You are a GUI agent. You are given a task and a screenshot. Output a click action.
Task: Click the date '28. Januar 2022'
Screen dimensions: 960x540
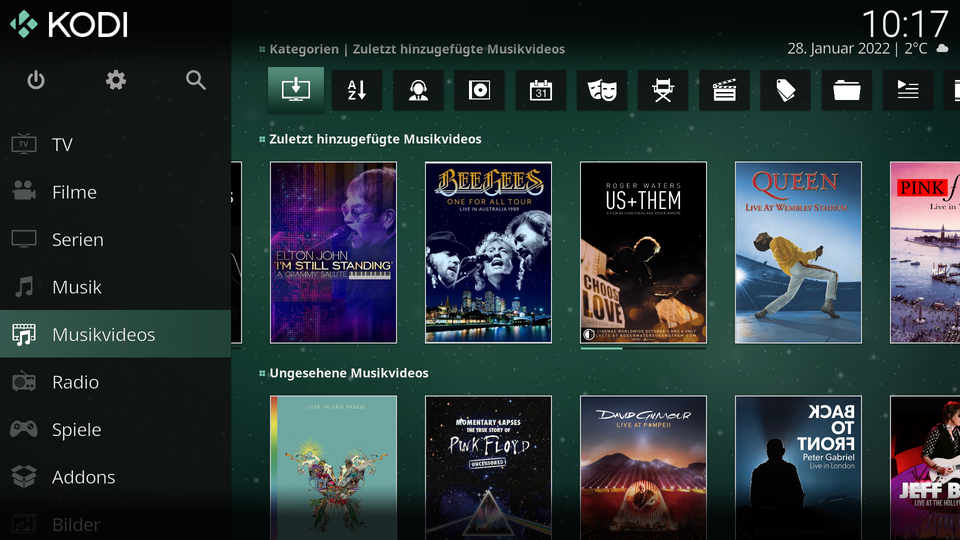pos(838,48)
